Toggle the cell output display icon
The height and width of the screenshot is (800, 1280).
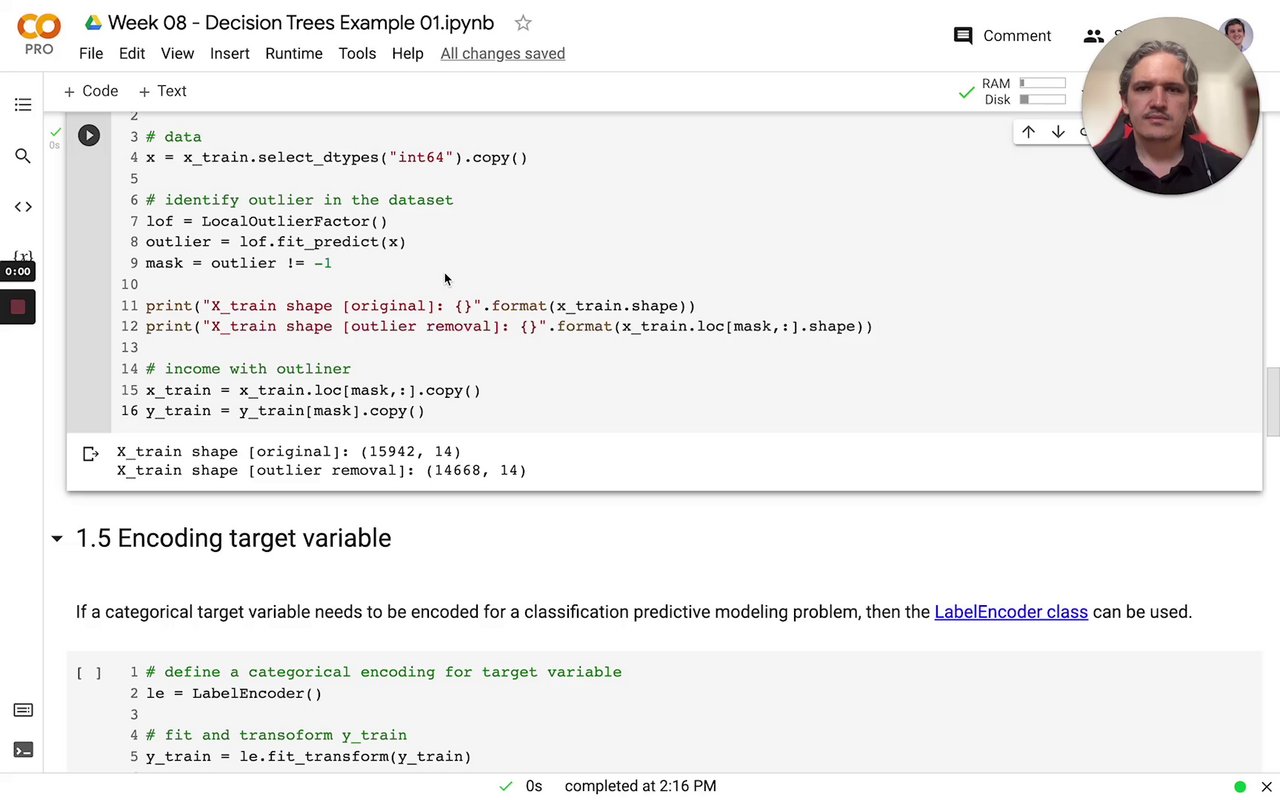coord(91,454)
